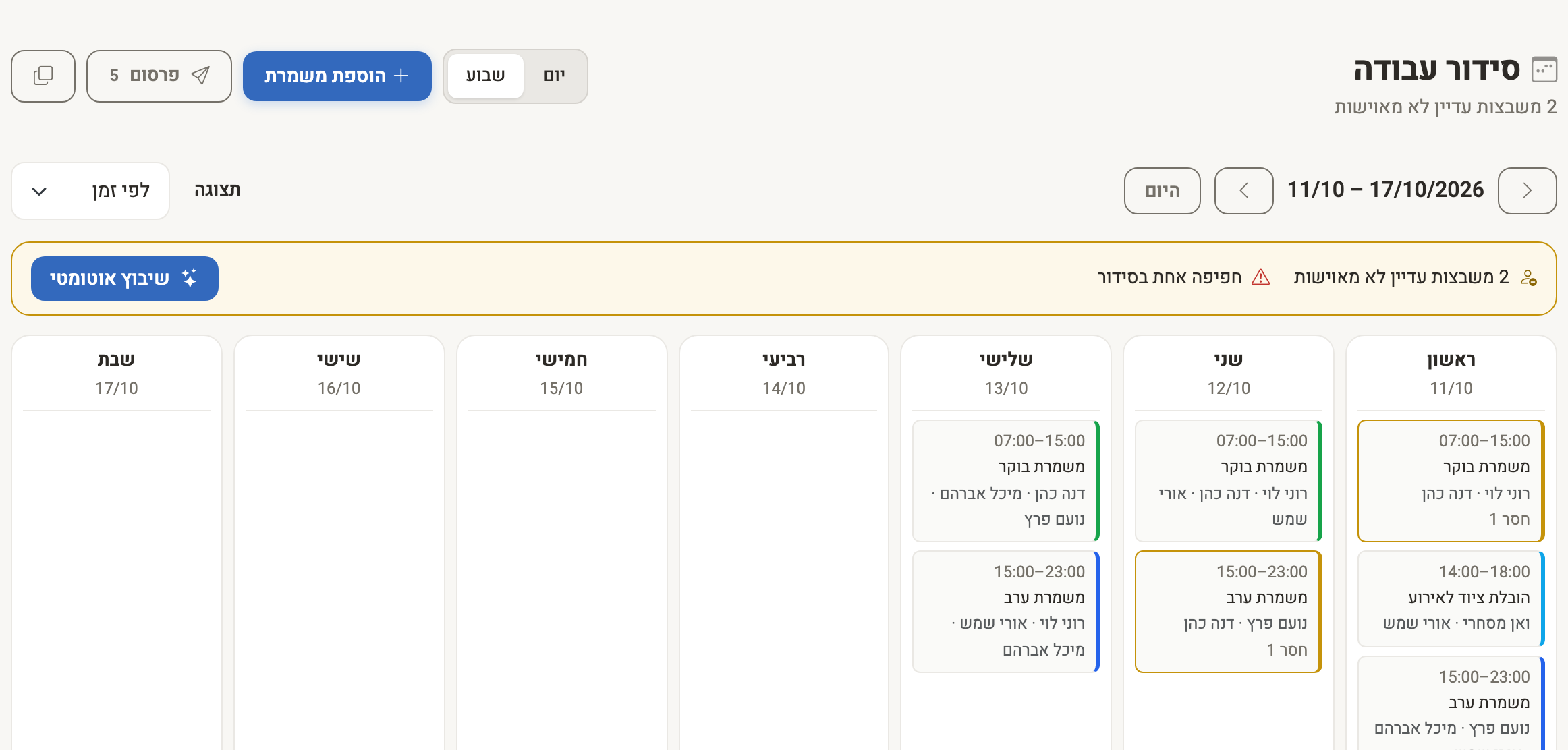Go to the next week with the right chevron

(1527, 191)
